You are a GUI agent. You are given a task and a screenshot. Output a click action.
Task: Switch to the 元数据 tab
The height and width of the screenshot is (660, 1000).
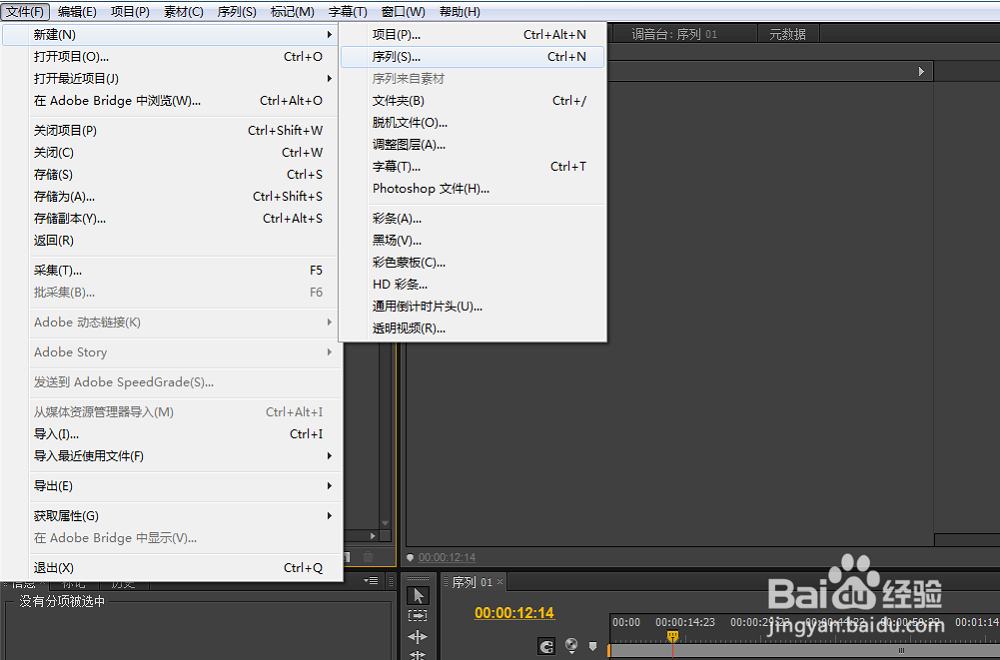[787, 34]
